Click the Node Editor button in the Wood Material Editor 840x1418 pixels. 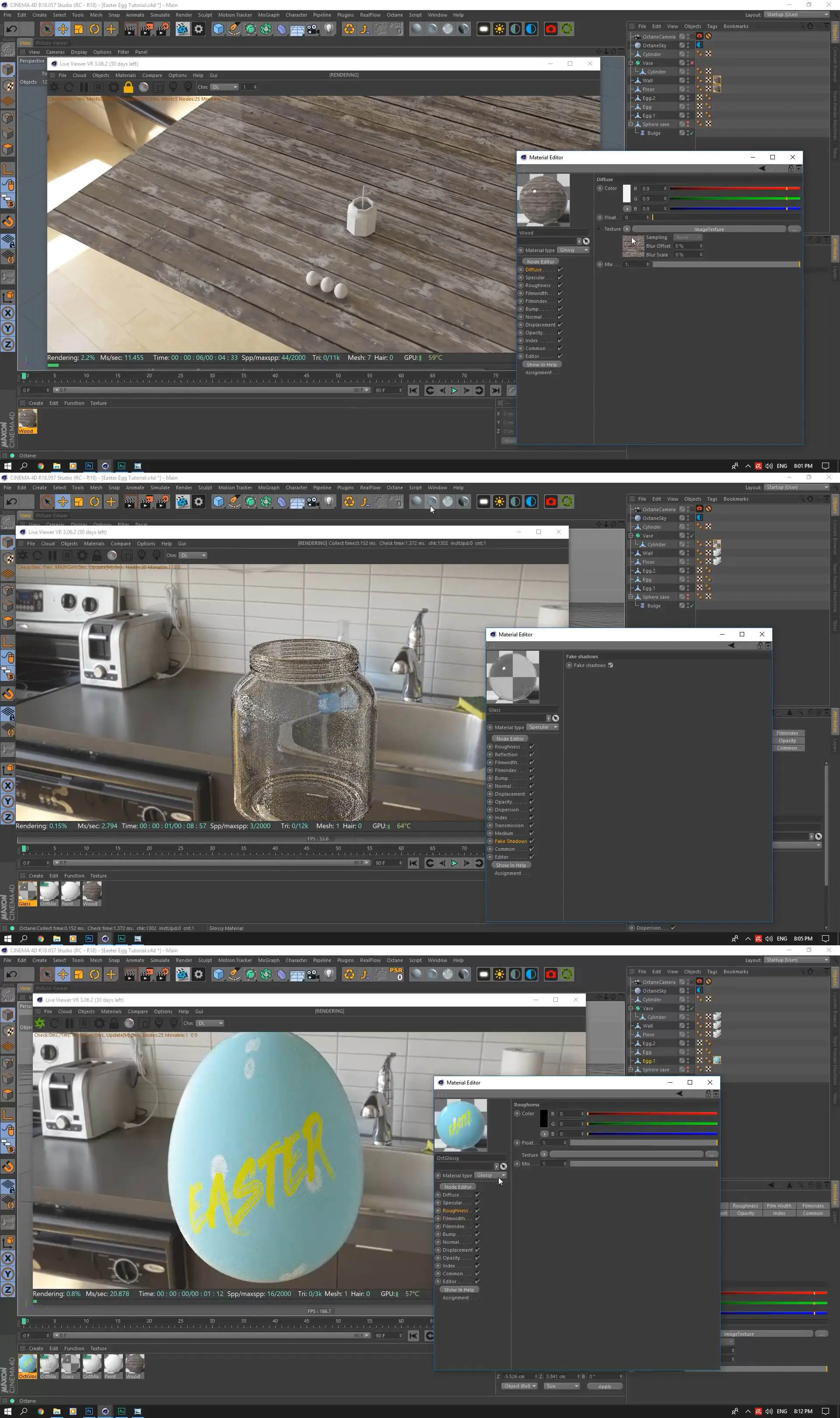[x=541, y=262]
